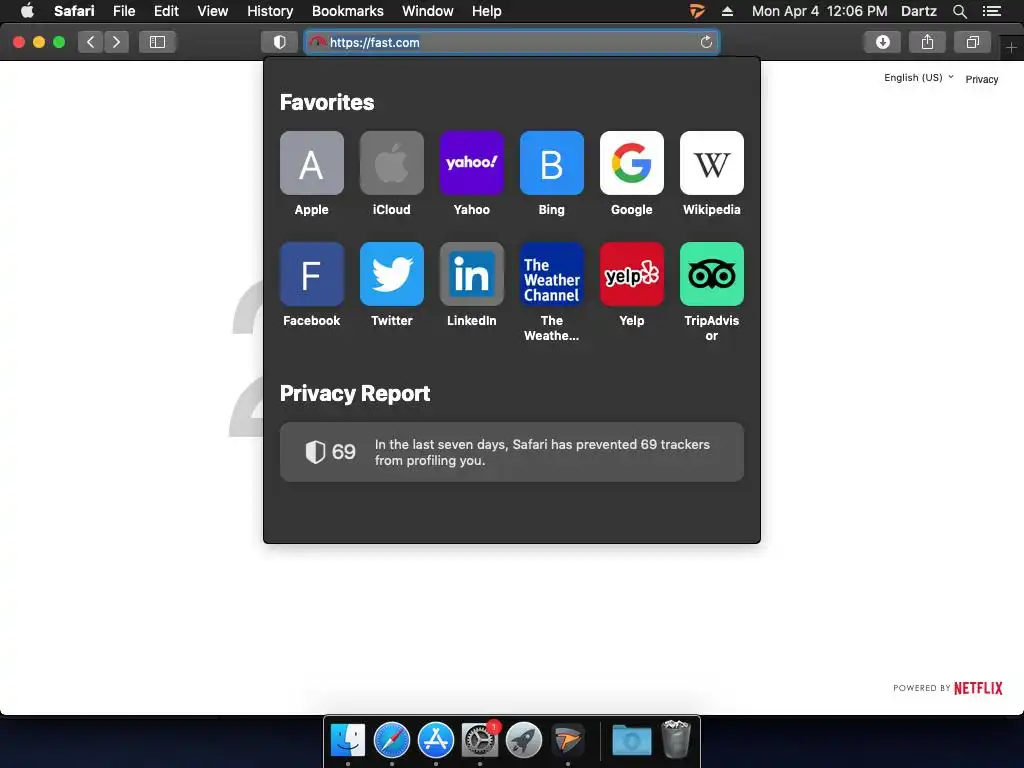Viewport: 1024px width, 768px height.
Task: Click the https://fast.com address field
Action: point(512,42)
